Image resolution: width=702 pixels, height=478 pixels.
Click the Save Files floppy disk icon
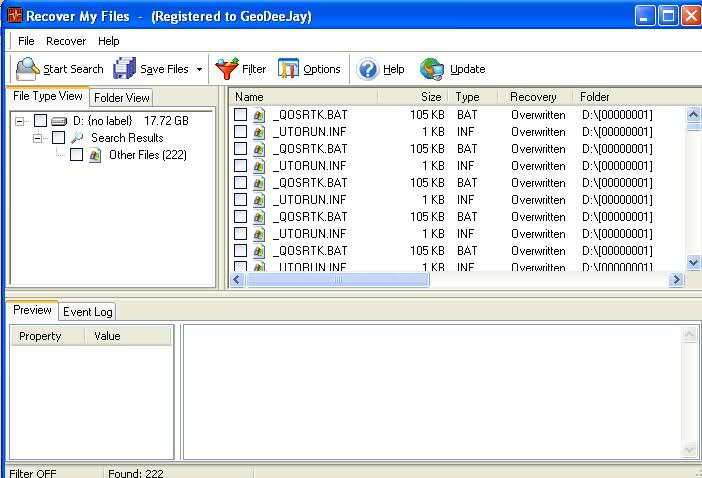[x=124, y=68]
